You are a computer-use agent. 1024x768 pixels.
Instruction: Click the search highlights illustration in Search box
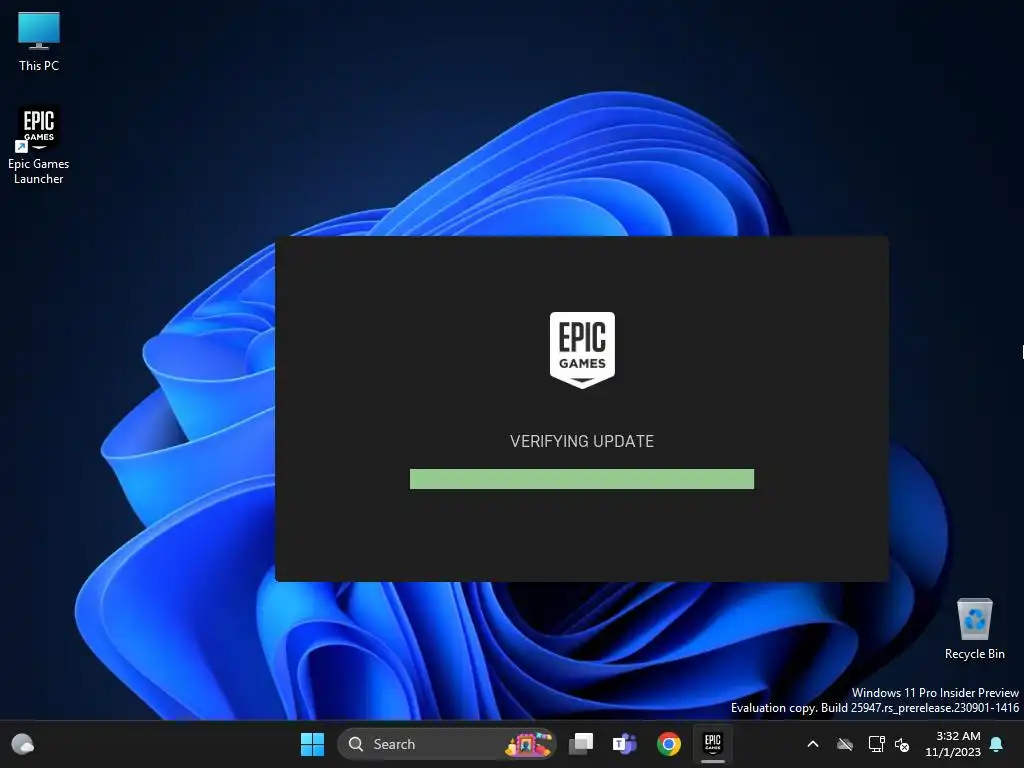pyautogui.click(x=528, y=744)
